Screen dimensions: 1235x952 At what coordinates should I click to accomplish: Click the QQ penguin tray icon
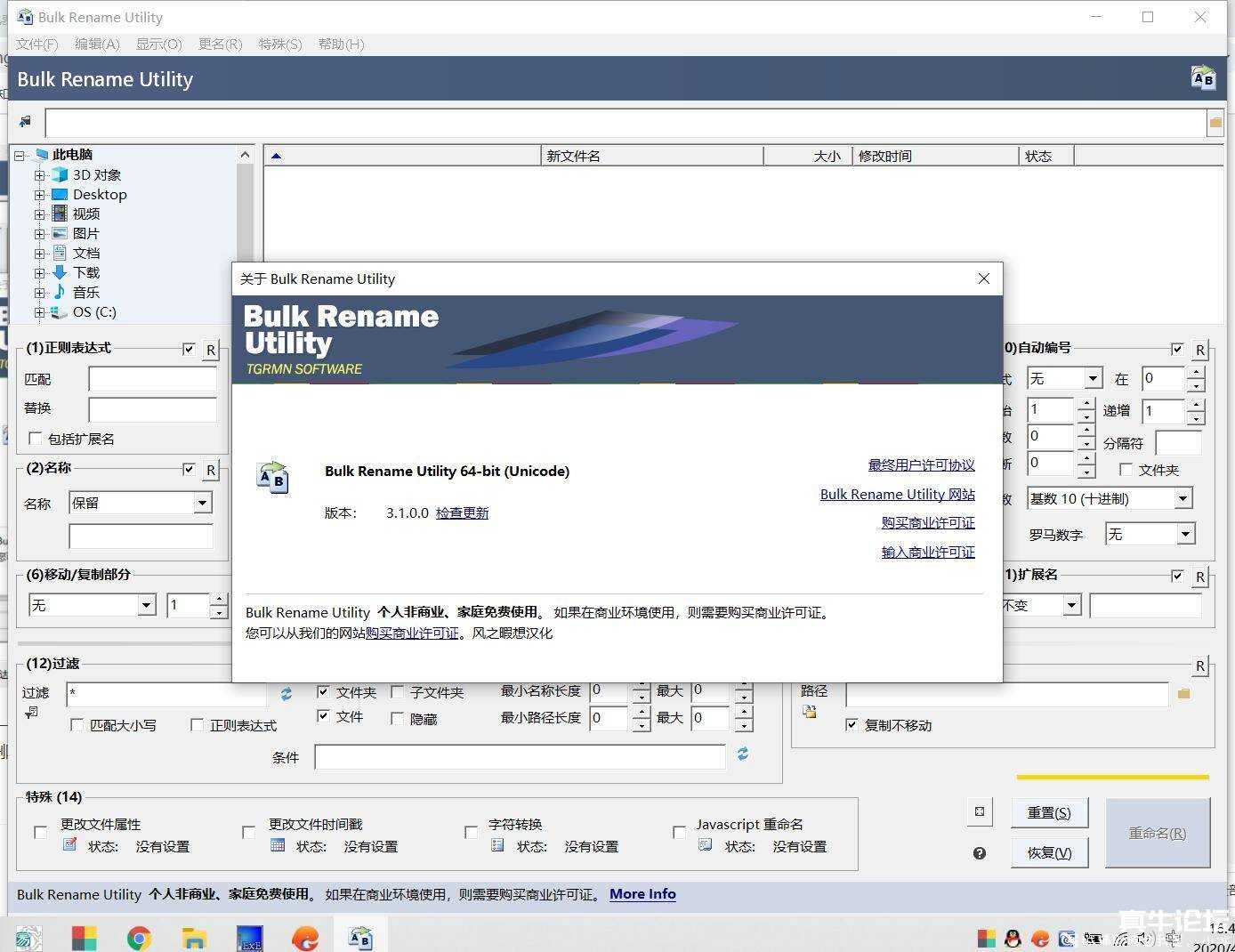coord(1013,938)
